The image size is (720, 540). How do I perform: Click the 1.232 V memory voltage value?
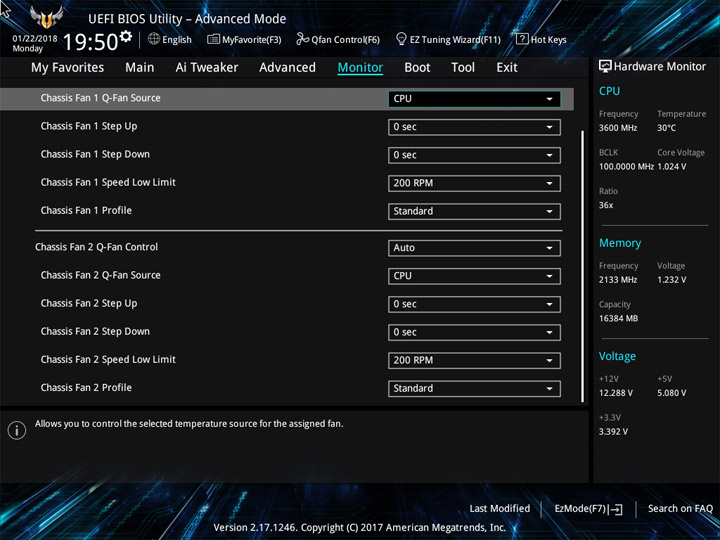point(672,280)
